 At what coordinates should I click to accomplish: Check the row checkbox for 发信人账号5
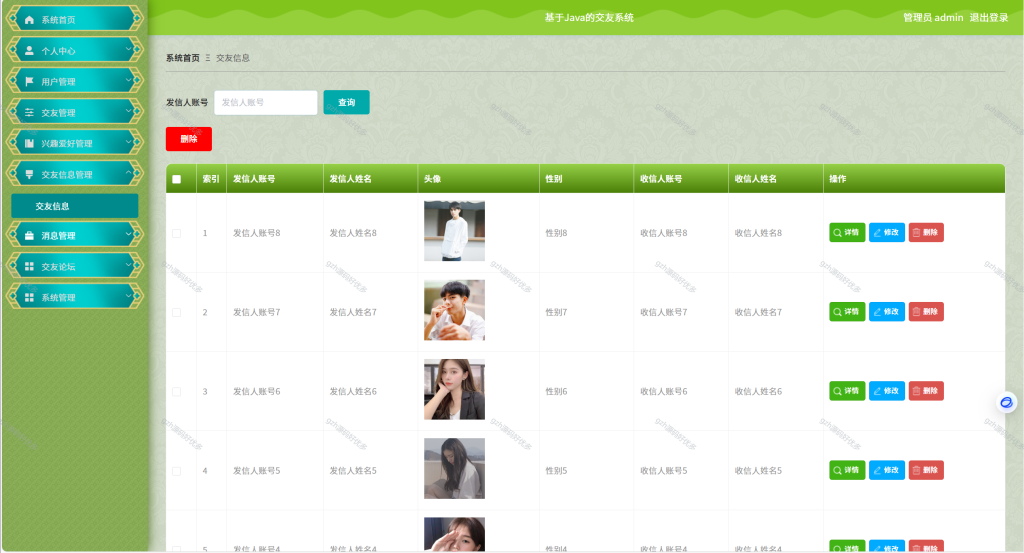click(x=176, y=471)
